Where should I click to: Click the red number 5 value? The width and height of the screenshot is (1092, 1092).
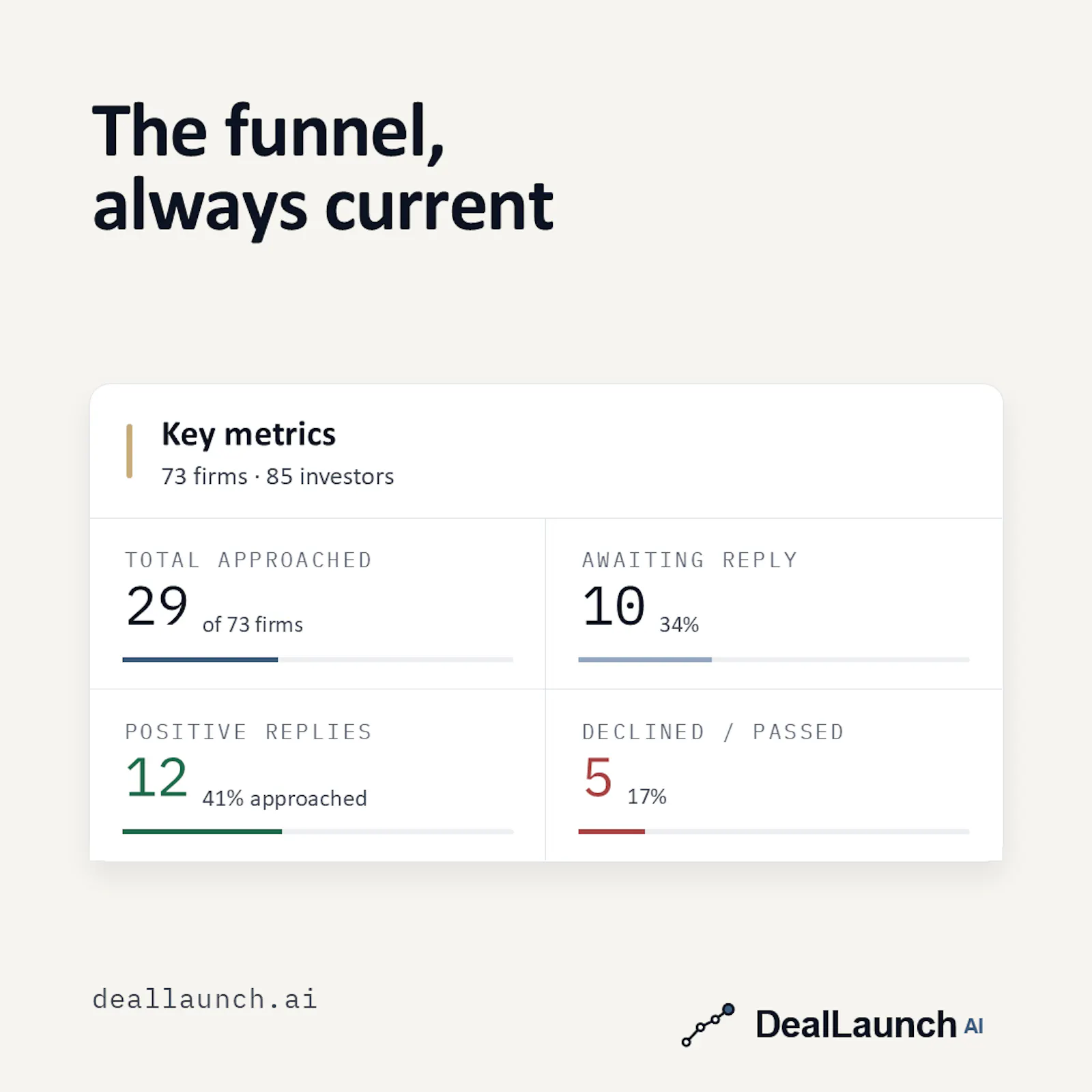598,778
